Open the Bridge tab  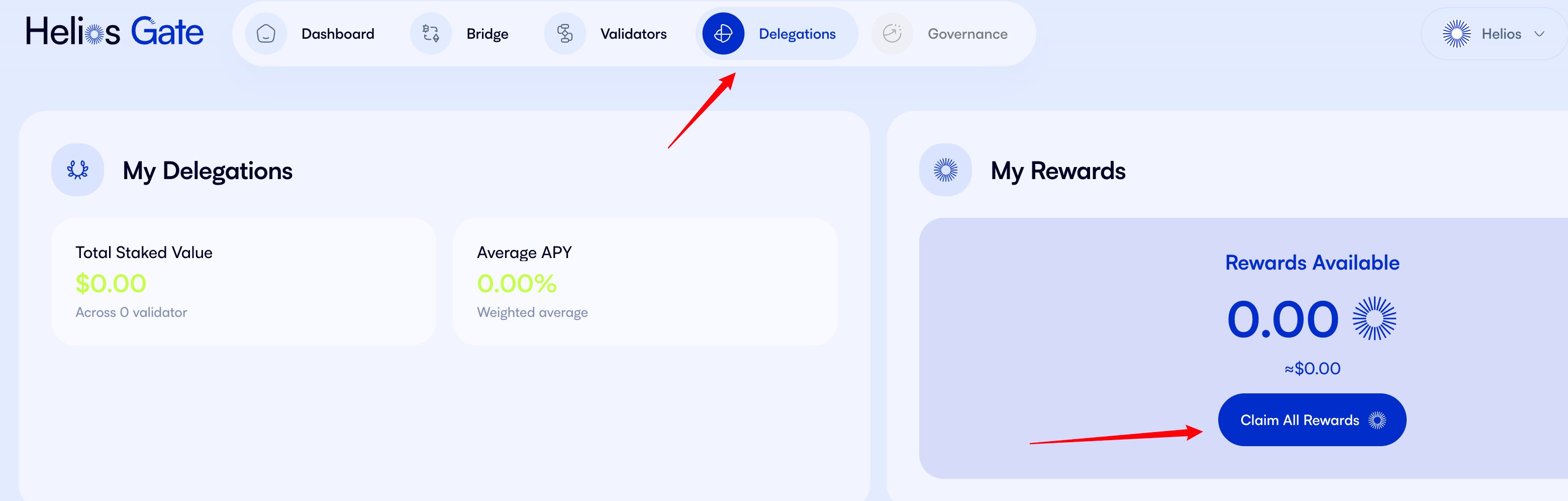click(487, 34)
